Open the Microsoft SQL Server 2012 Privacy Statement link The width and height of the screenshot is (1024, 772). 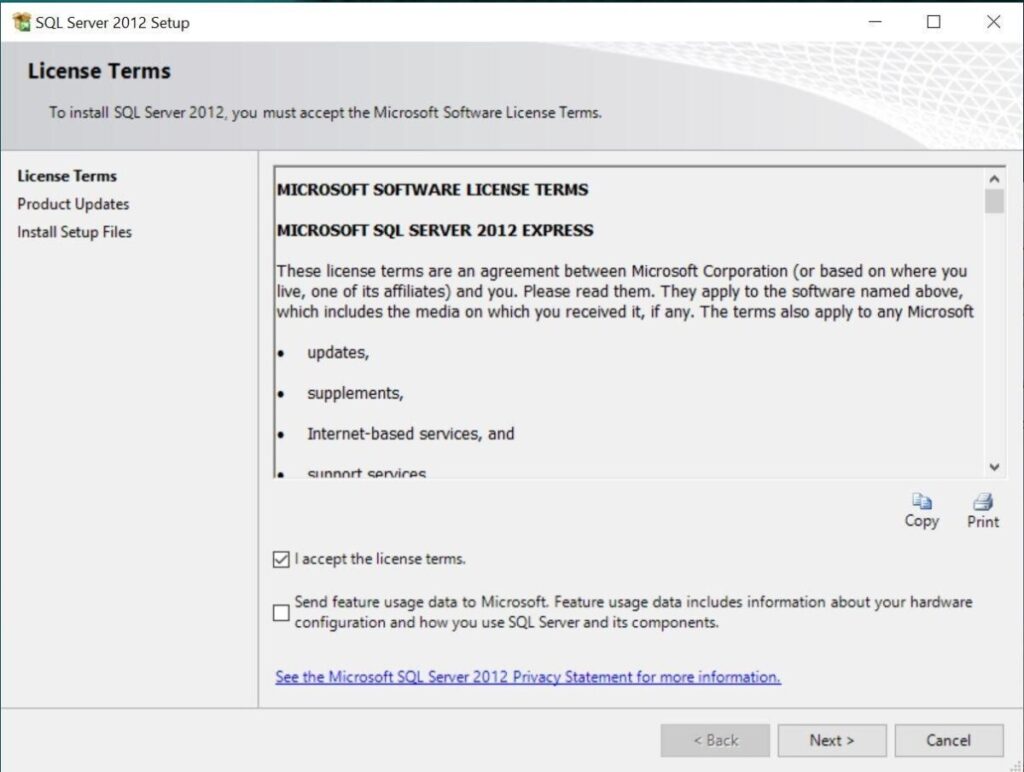527,677
